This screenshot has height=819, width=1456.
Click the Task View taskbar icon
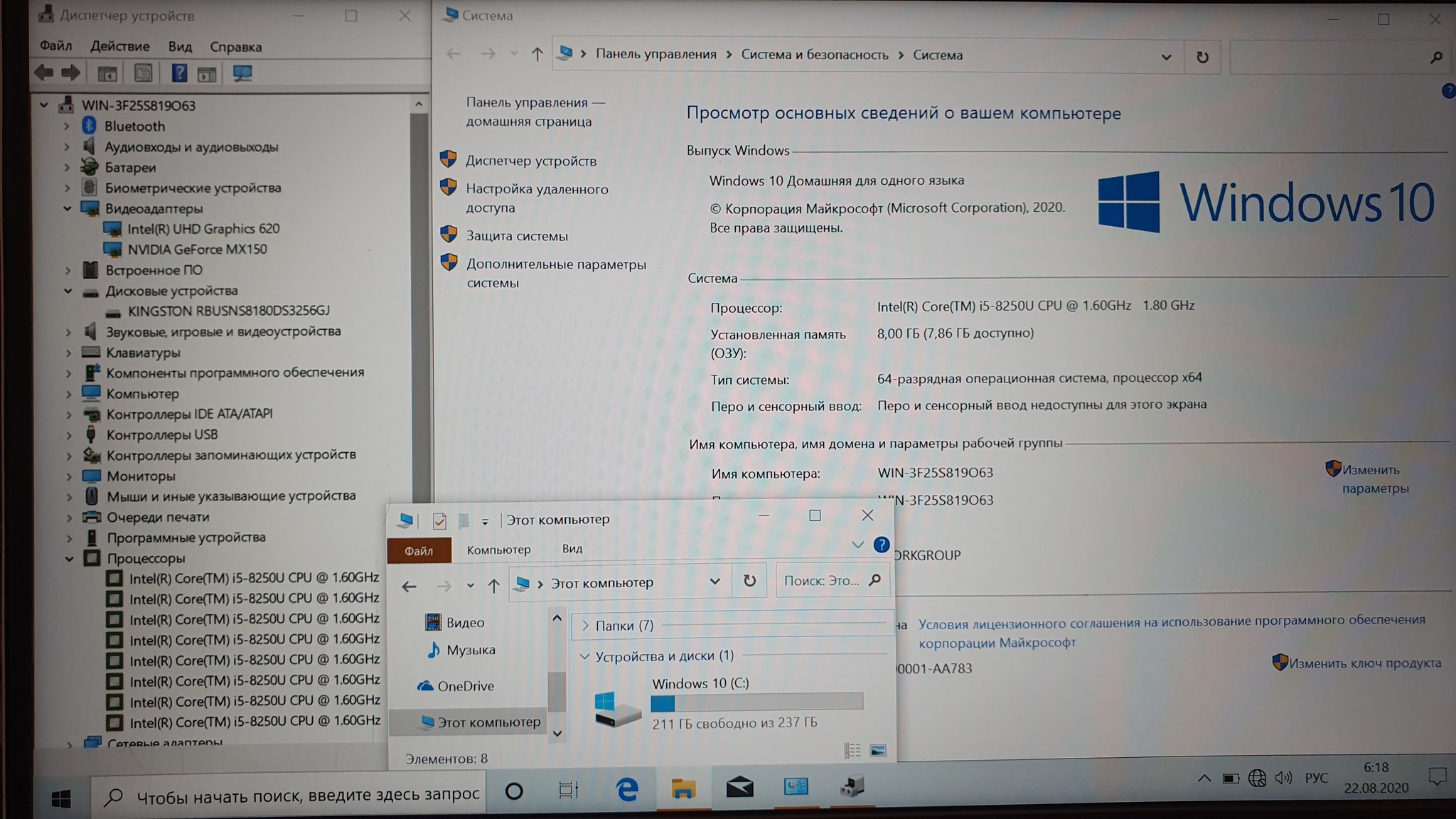569,790
